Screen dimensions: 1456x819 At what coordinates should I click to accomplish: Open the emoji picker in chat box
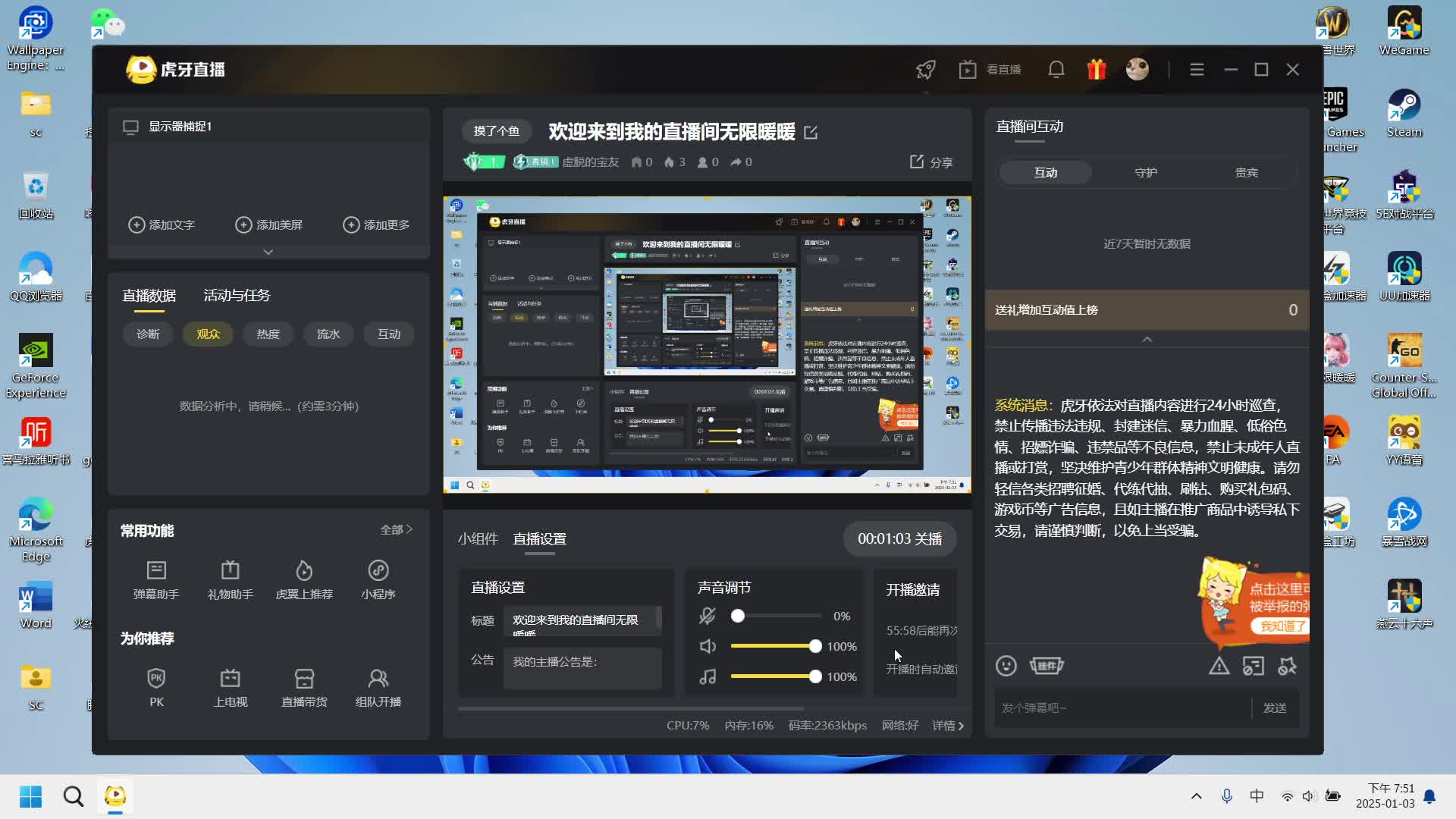[1006, 665]
